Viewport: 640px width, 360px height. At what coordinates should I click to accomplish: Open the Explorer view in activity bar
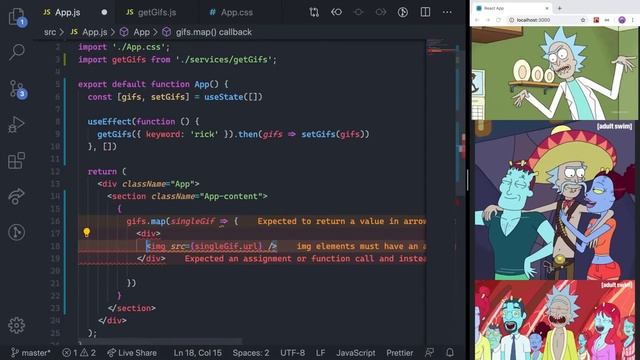point(17,17)
